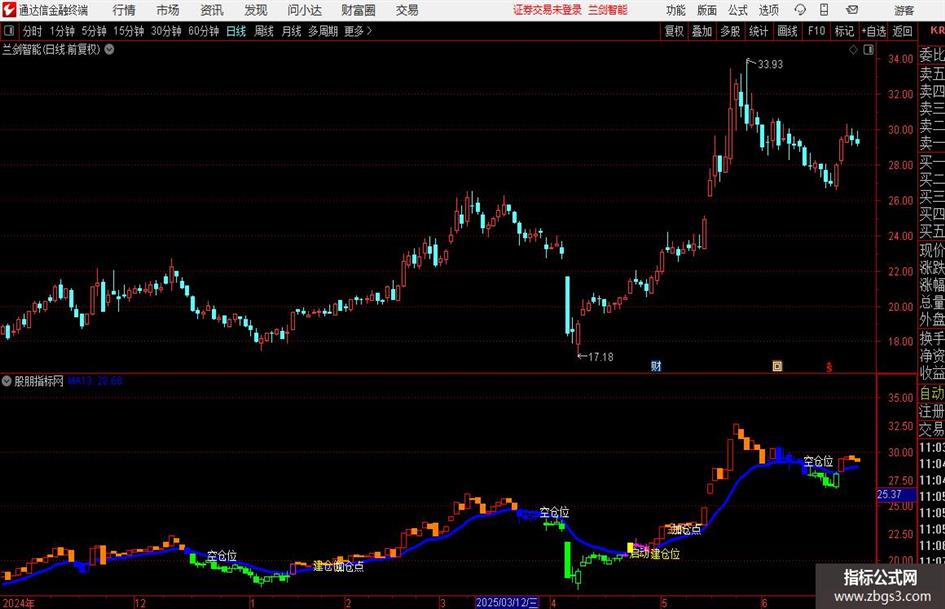Open the 交易 menu
Image resolution: width=945 pixels, height=609 pixels.
(x=407, y=10)
